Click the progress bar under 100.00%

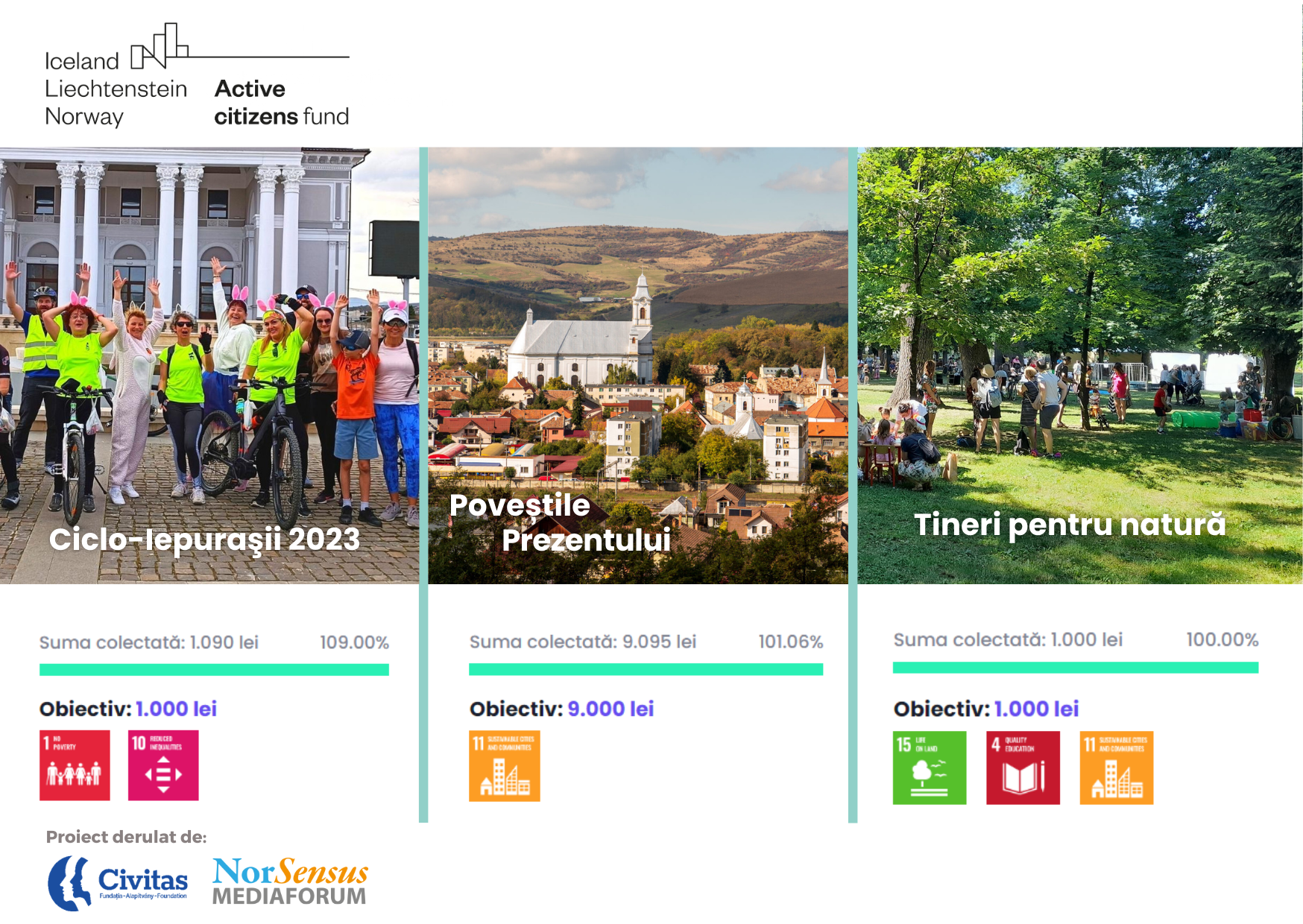1076,668
